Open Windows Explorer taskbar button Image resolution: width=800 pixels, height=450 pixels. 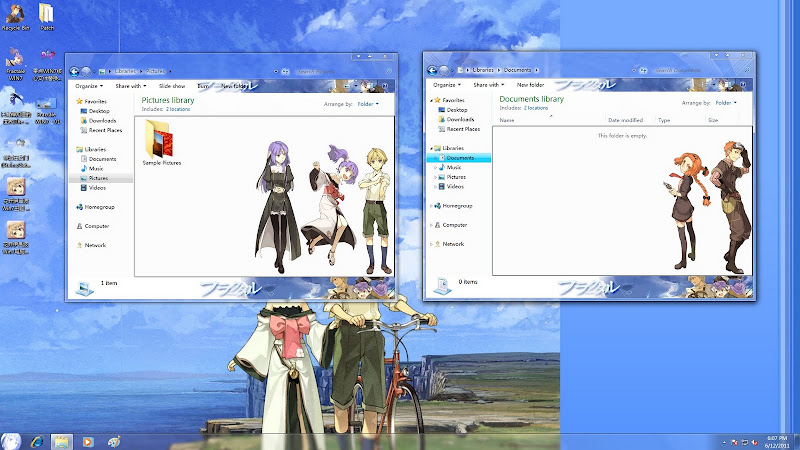(62, 442)
